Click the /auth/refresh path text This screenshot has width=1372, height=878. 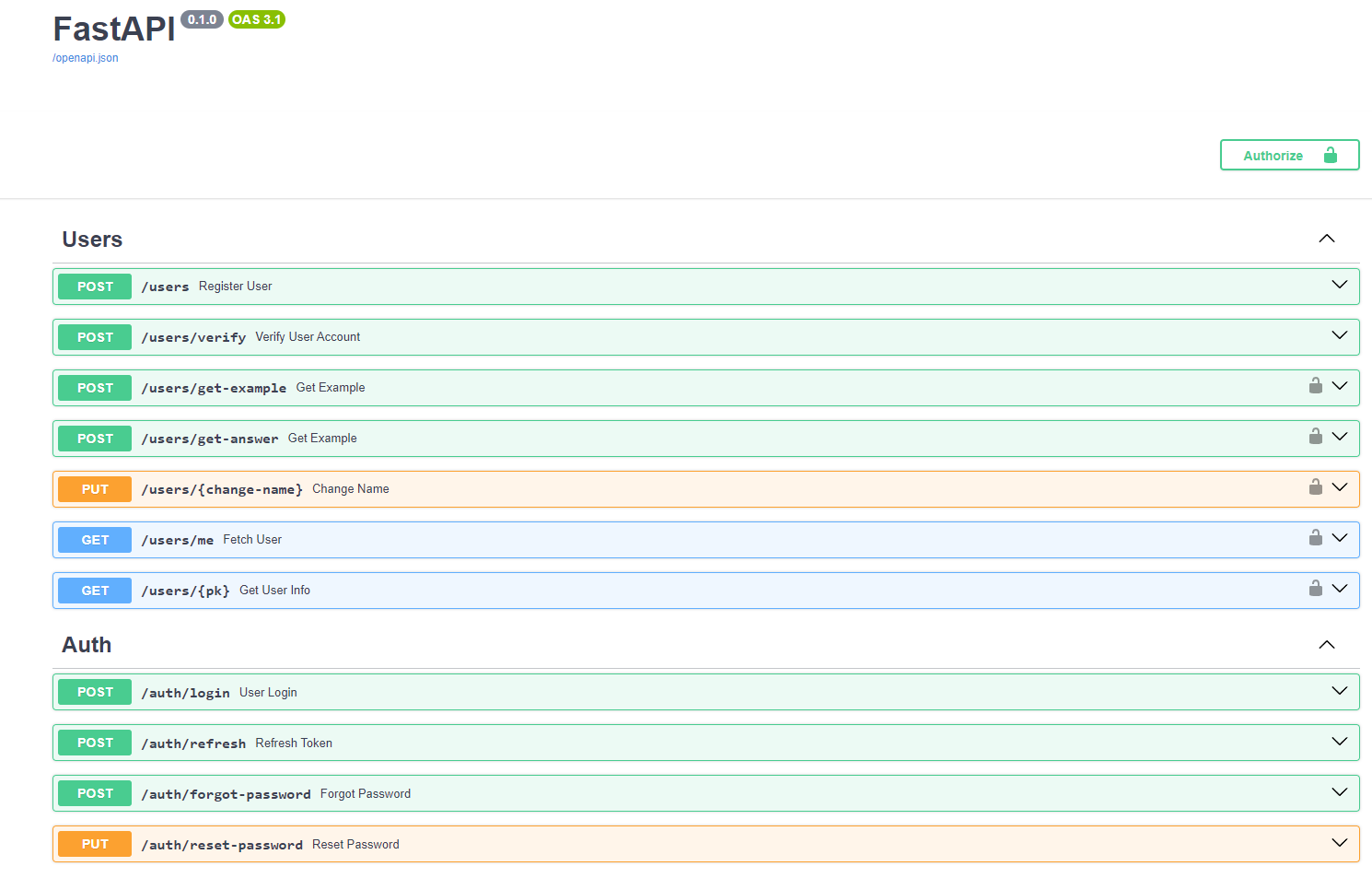coord(193,743)
